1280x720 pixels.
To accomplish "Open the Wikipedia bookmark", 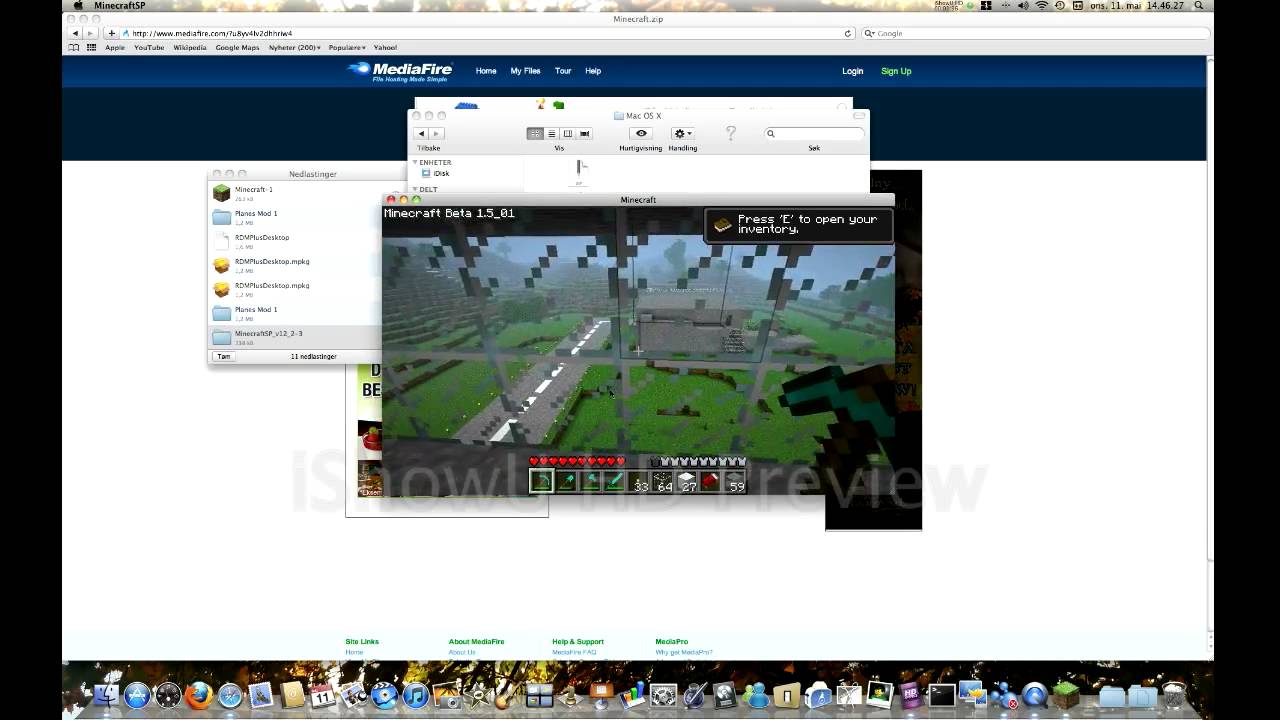I will 190,47.
